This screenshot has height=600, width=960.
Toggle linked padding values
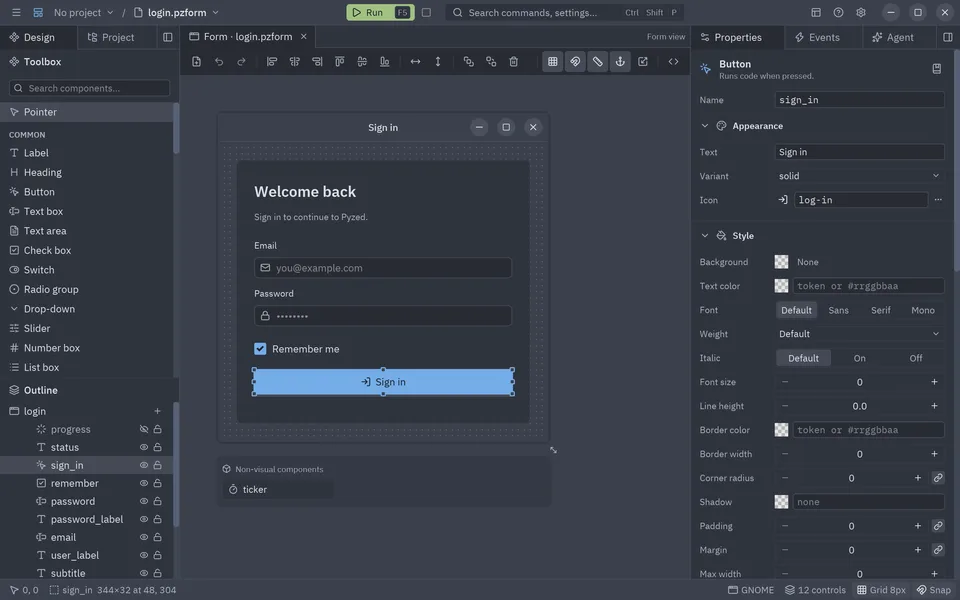coord(938,526)
